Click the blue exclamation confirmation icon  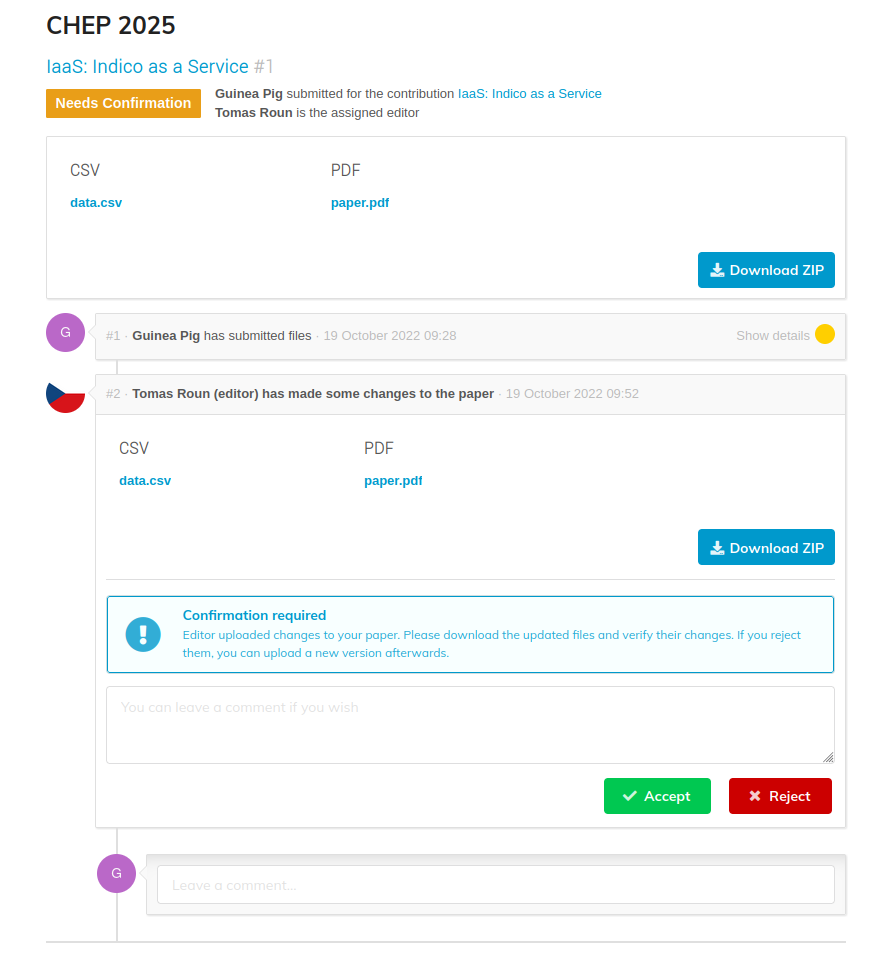[x=143, y=634]
